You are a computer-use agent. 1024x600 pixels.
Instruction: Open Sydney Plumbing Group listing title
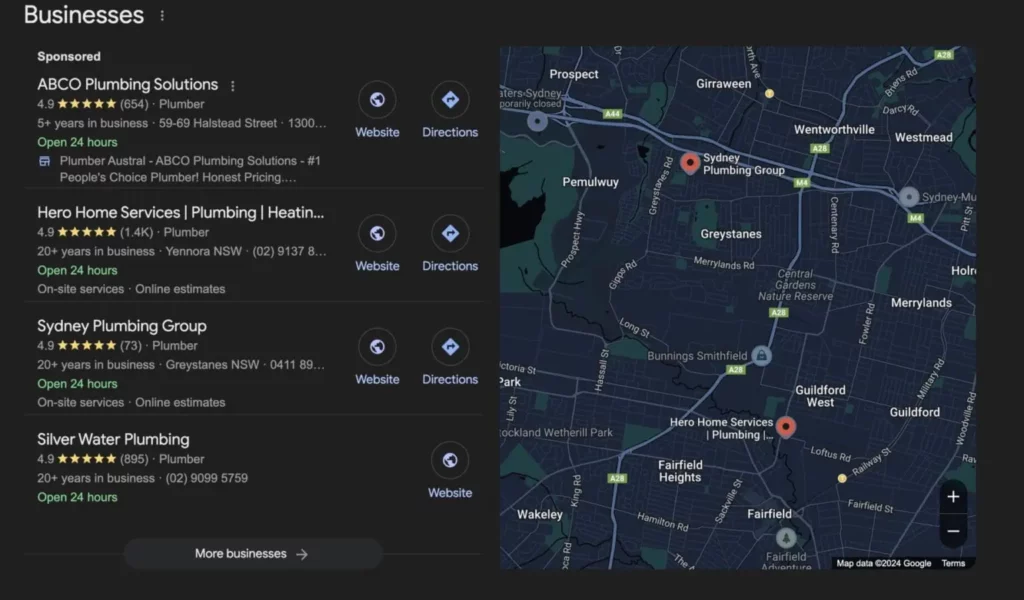pyautogui.click(x=121, y=326)
